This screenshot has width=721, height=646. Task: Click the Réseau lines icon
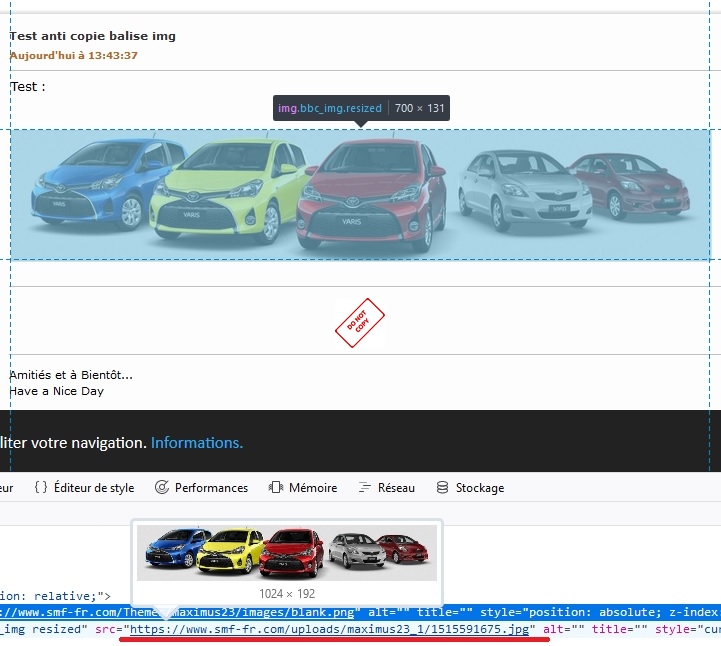tap(365, 487)
